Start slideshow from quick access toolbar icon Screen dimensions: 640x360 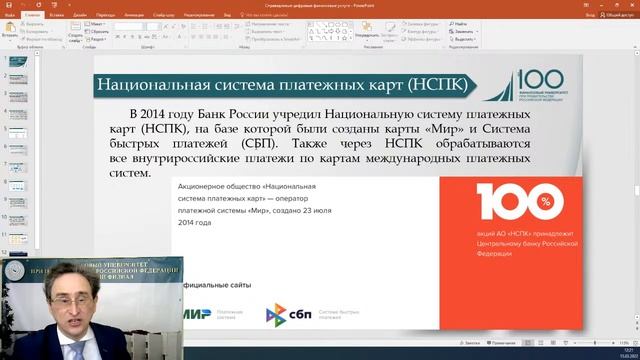pyautogui.click(x=54, y=5)
